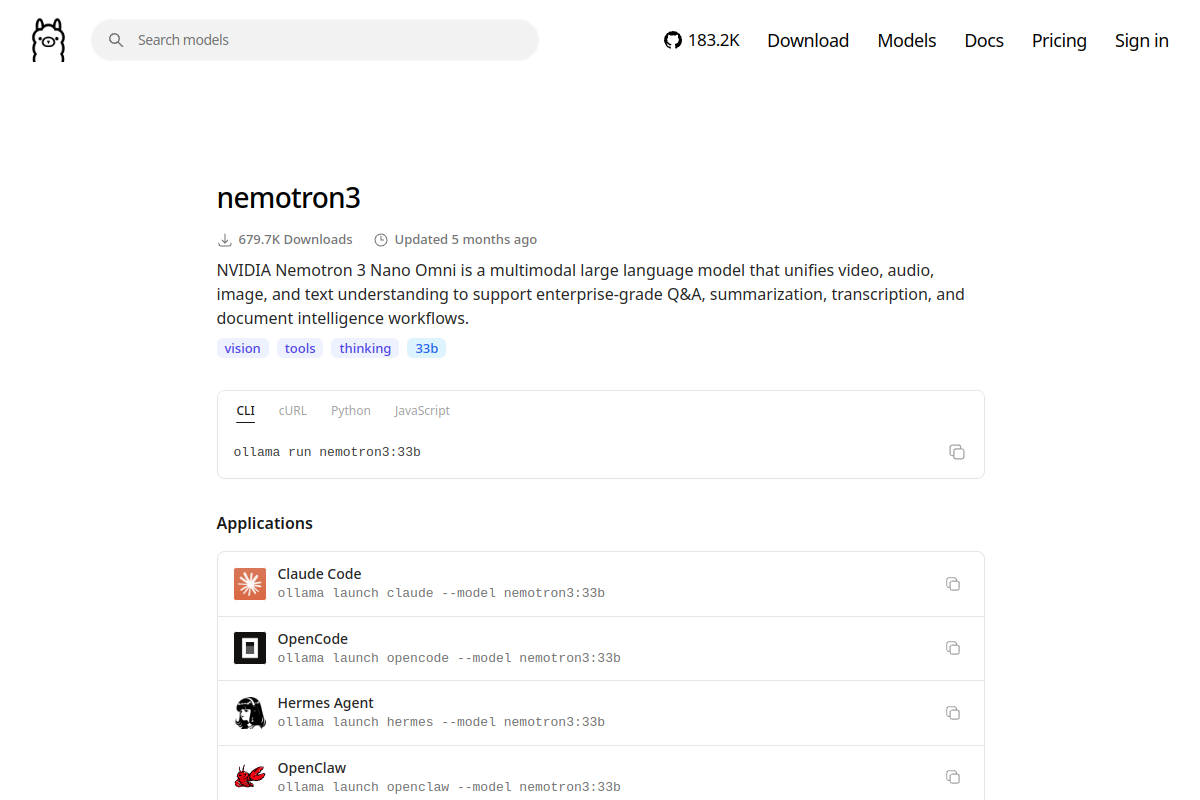Open the Docs link
1200x800 pixels.
pyautogui.click(x=984, y=40)
